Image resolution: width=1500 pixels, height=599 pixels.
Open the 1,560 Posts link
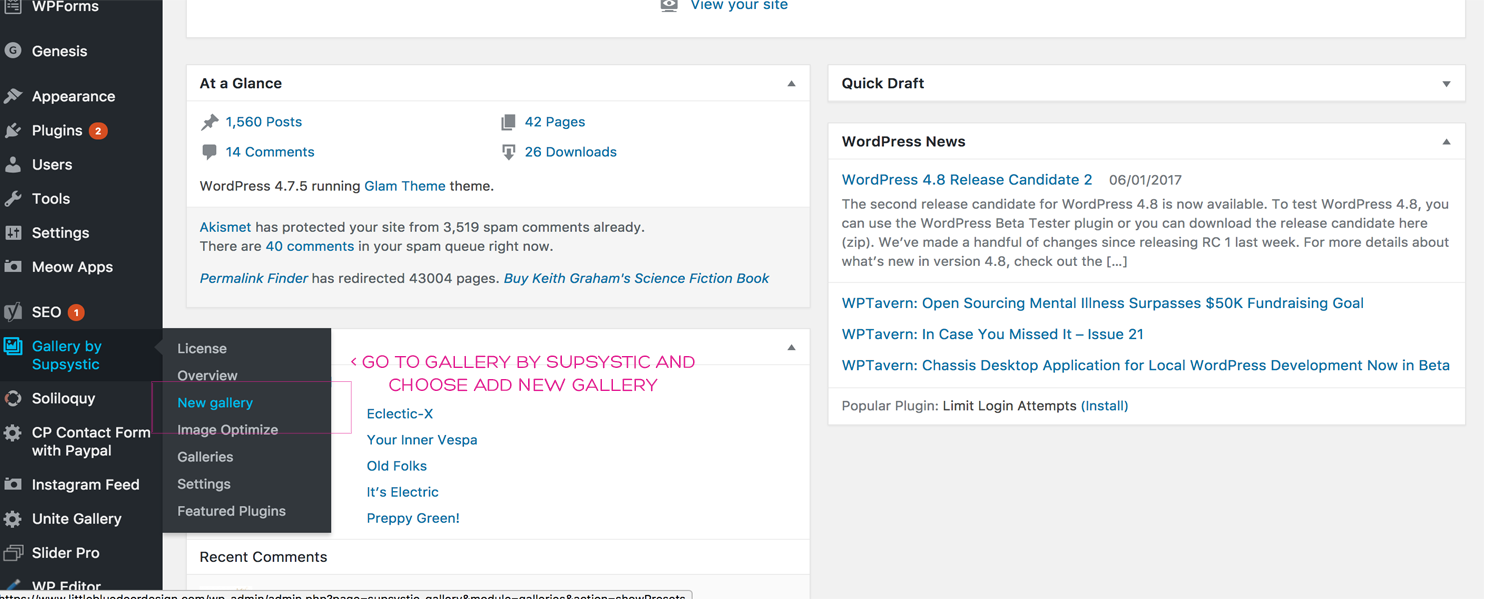[x=264, y=122]
